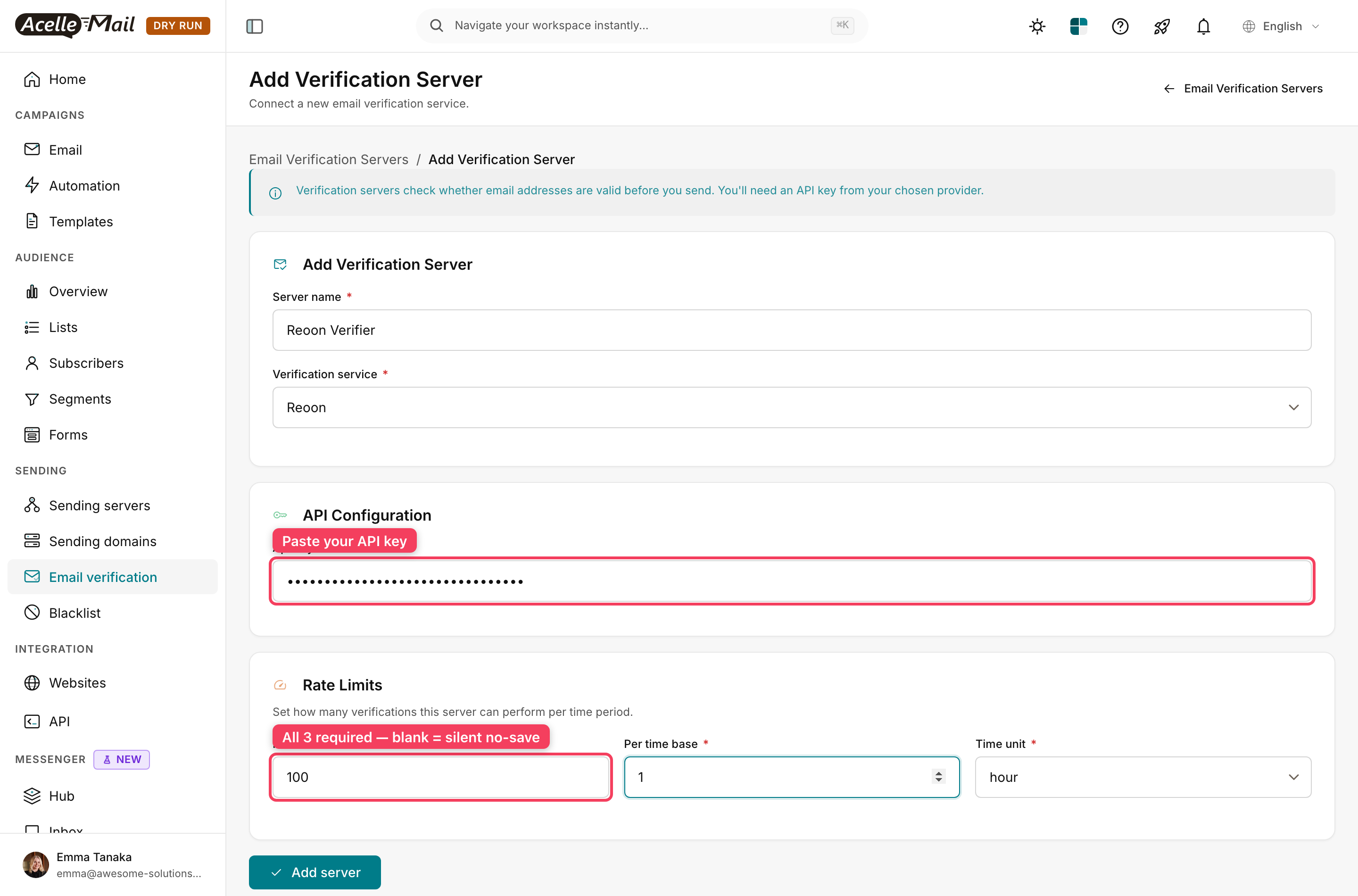Click the Per time base field
The image size is (1358, 896).
[x=791, y=777]
